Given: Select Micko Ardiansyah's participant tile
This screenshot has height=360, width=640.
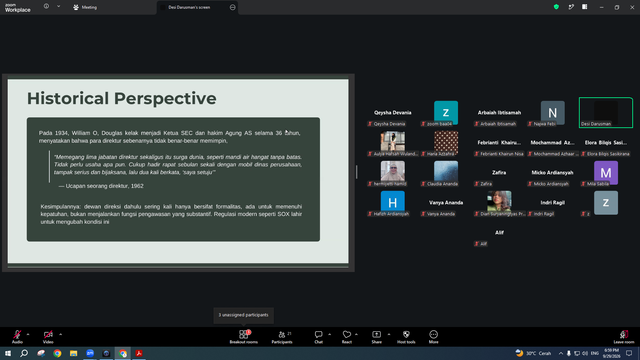Looking at the screenshot, I should click(x=553, y=173).
